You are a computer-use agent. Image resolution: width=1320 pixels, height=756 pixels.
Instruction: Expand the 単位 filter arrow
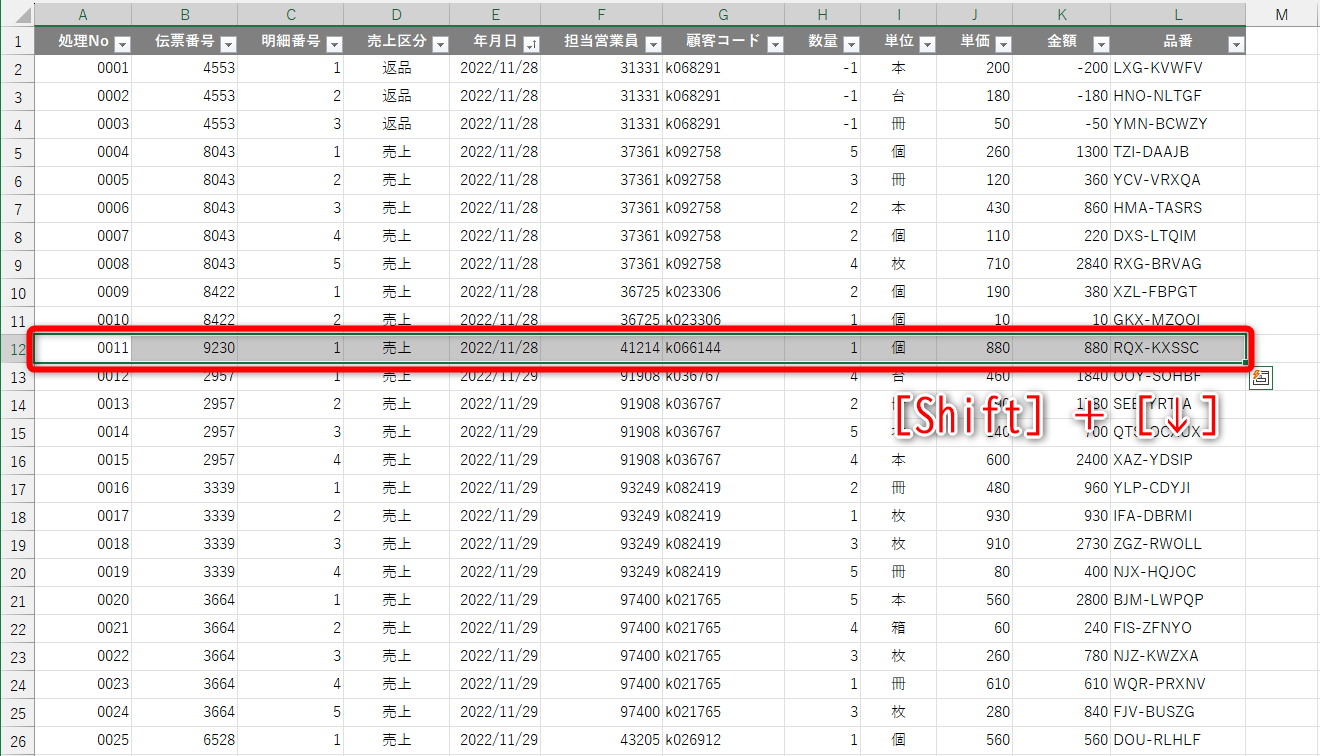coord(927,44)
